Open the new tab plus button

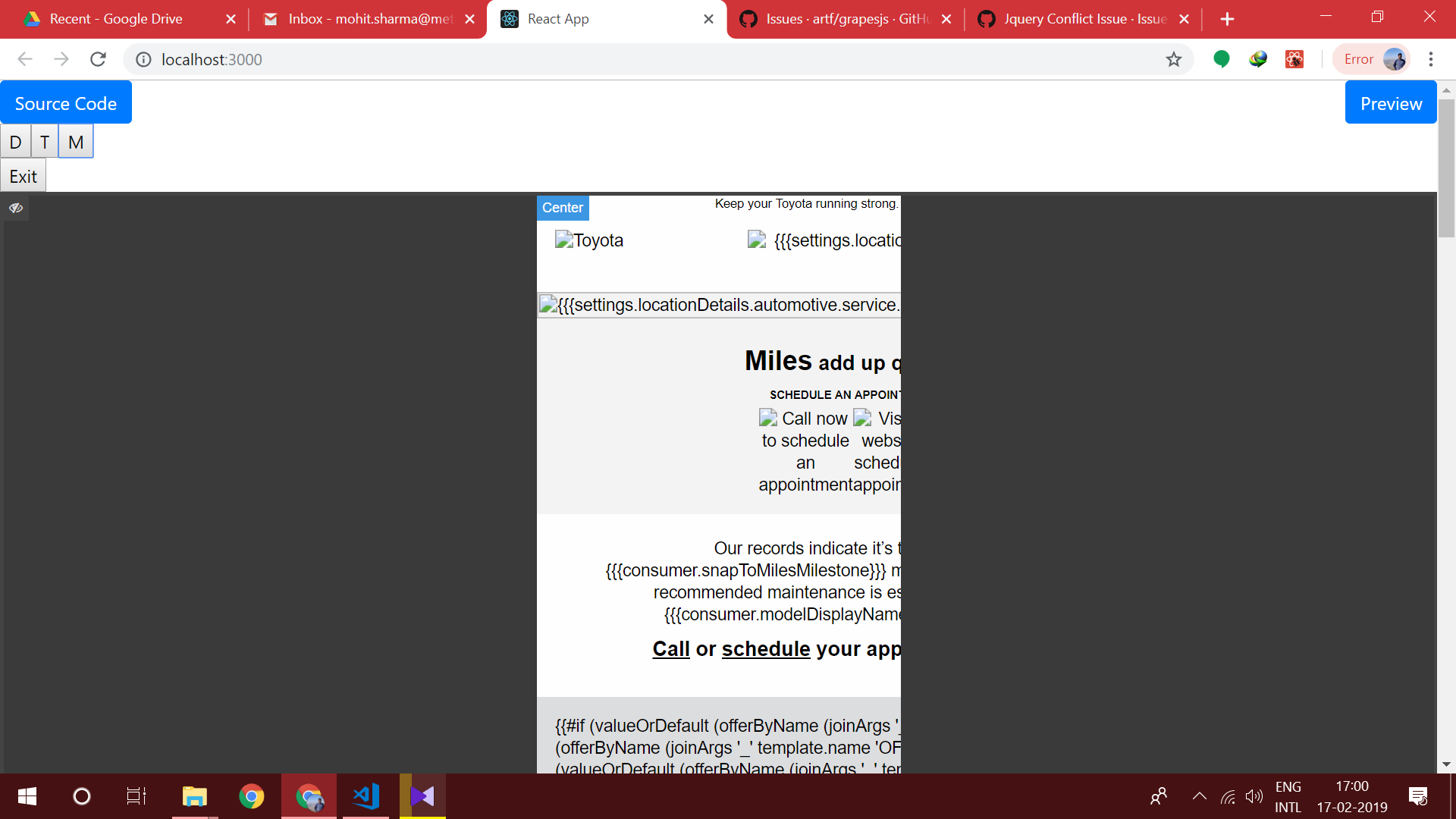[1227, 19]
